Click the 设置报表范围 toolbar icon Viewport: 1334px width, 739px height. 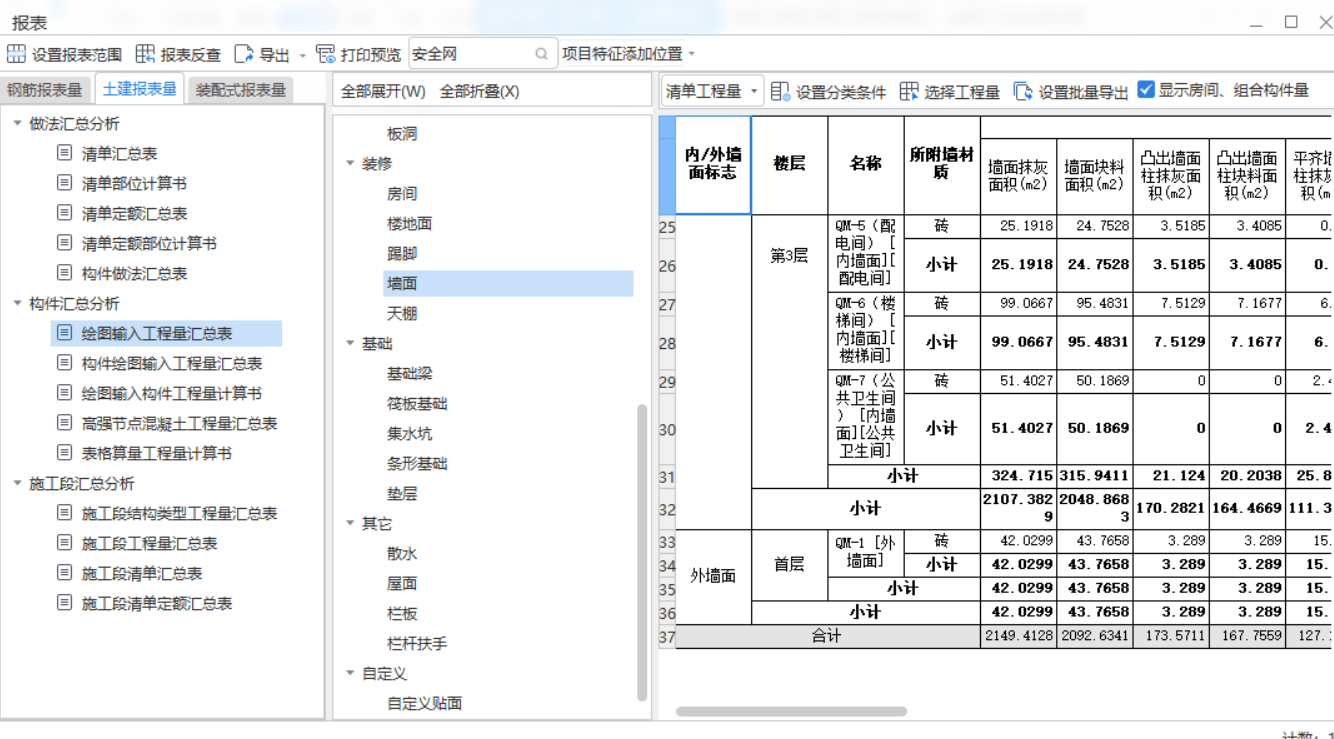pyautogui.click(x=17, y=54)
